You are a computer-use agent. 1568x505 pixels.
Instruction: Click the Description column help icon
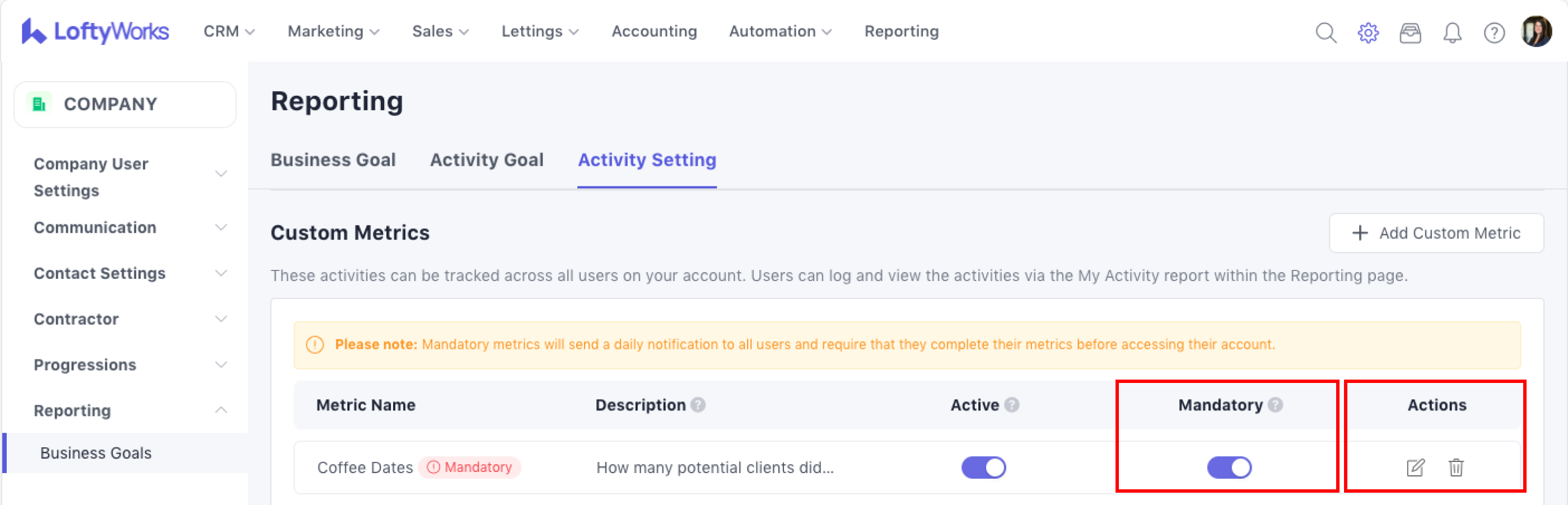tap(698, 405)
